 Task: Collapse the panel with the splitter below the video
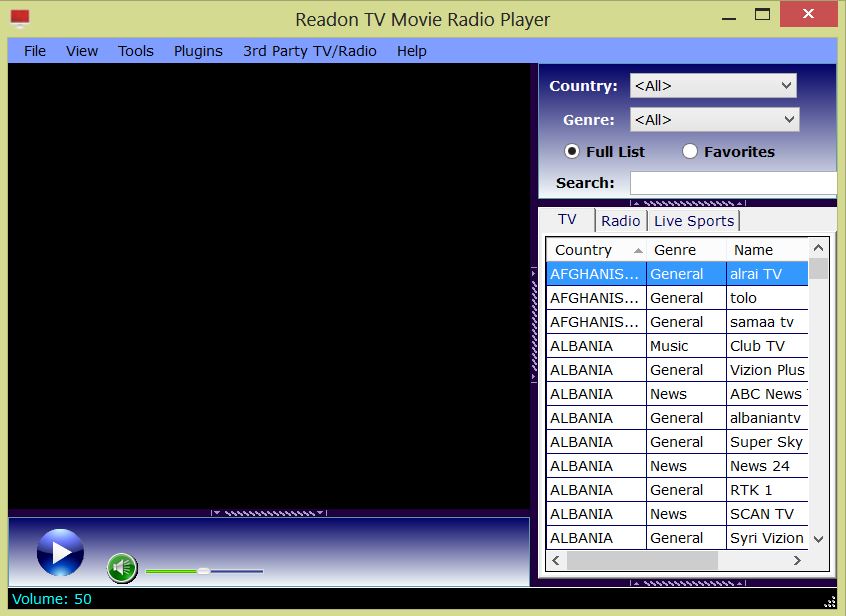coord(269,513)
